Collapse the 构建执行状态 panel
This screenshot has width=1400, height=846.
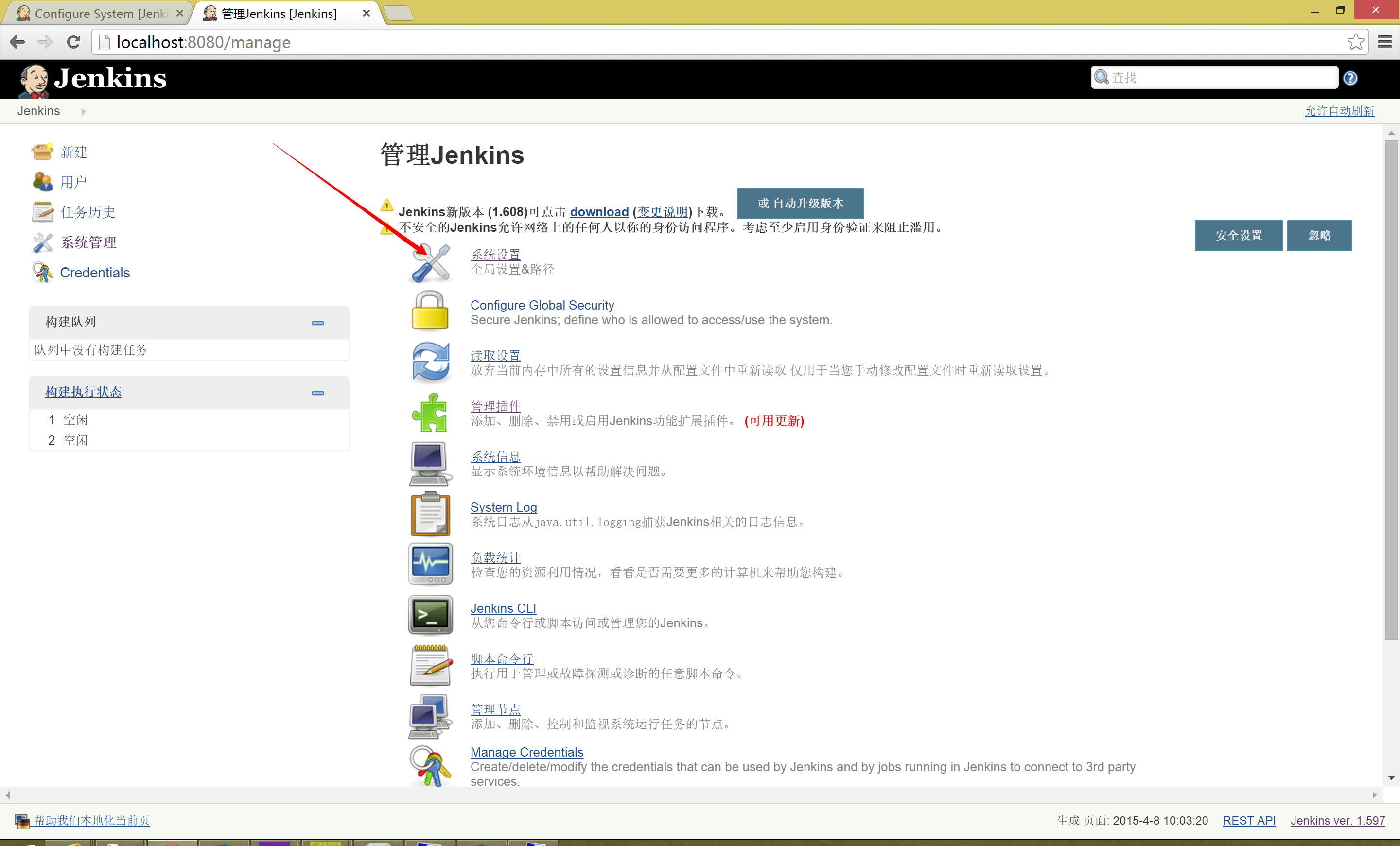click(x=317, y=393)
